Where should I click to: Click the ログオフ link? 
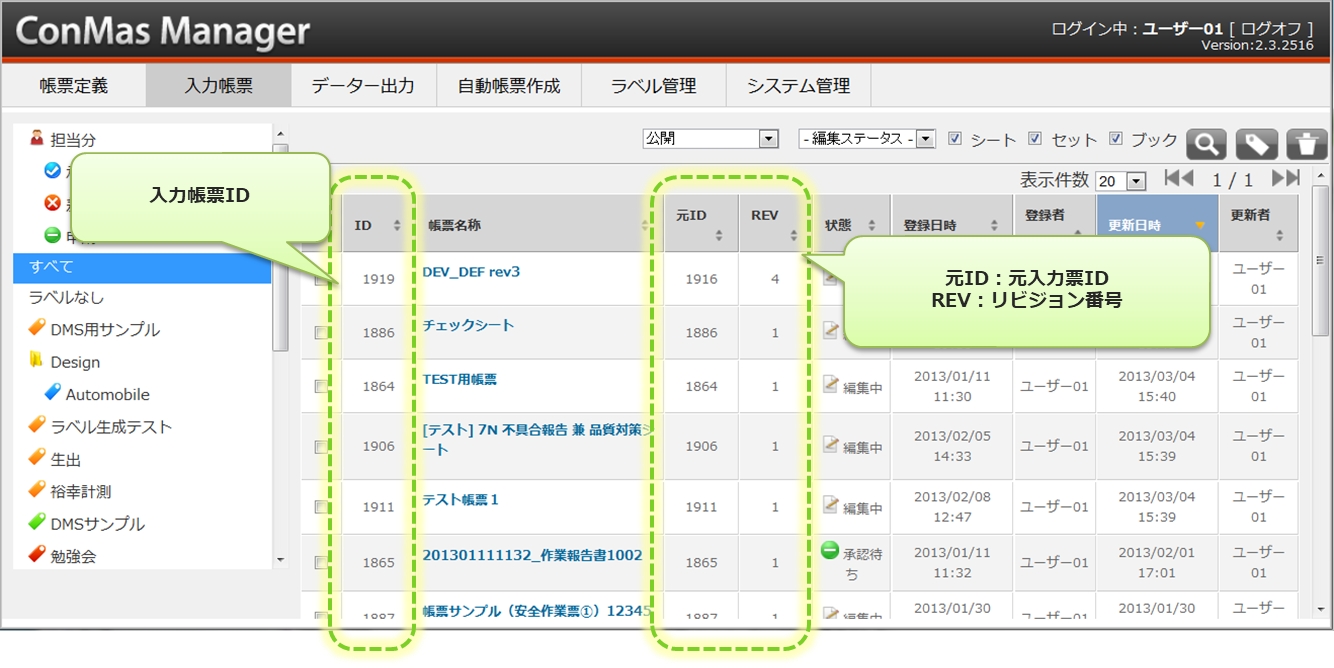(x=1271, y=28)
